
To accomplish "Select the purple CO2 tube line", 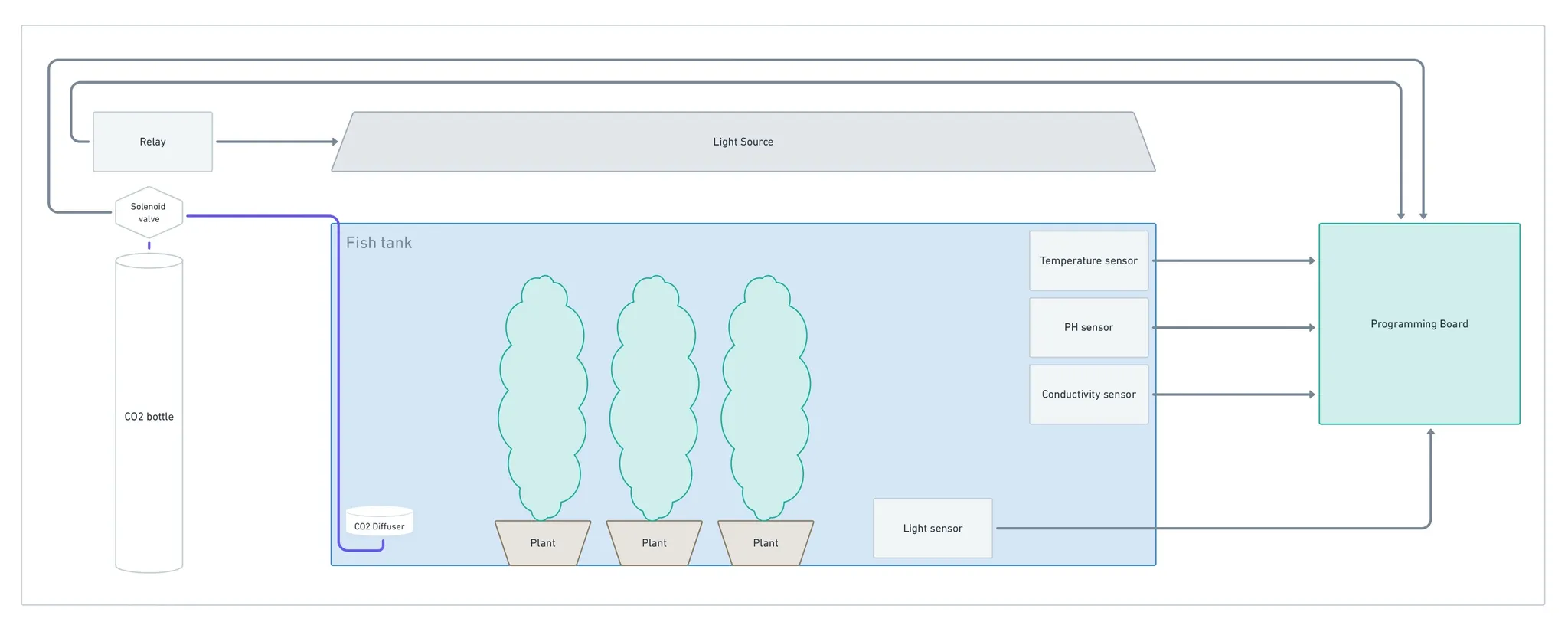I will [x=338, y=383].
